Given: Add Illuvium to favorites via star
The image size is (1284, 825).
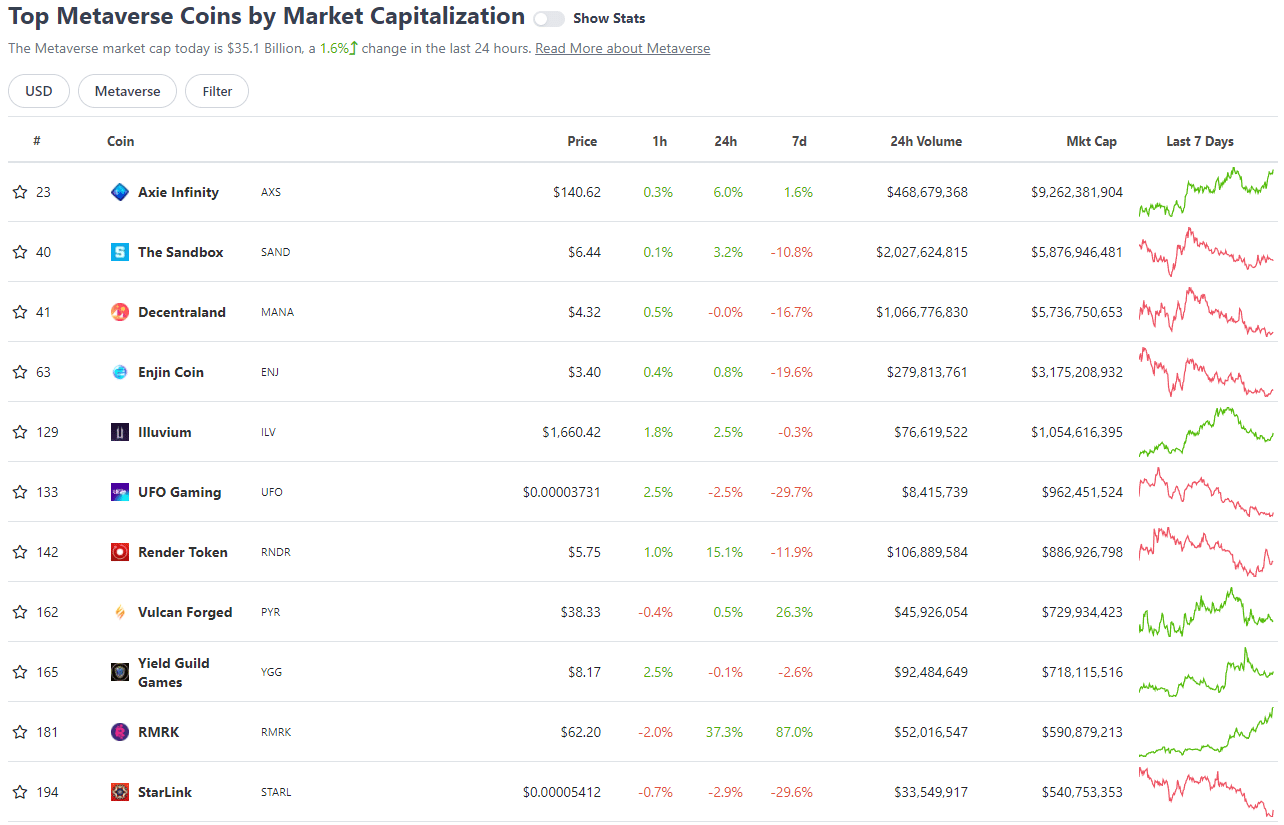Looking at the screenshot, I should click(20, 432).
